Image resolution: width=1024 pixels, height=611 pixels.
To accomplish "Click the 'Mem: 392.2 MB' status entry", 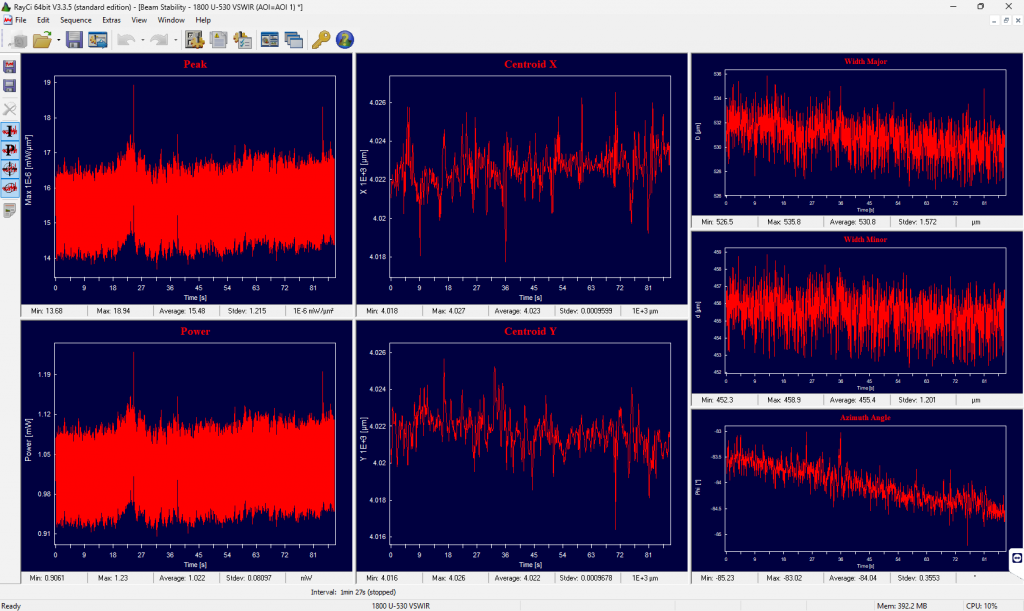I will 901,606.
